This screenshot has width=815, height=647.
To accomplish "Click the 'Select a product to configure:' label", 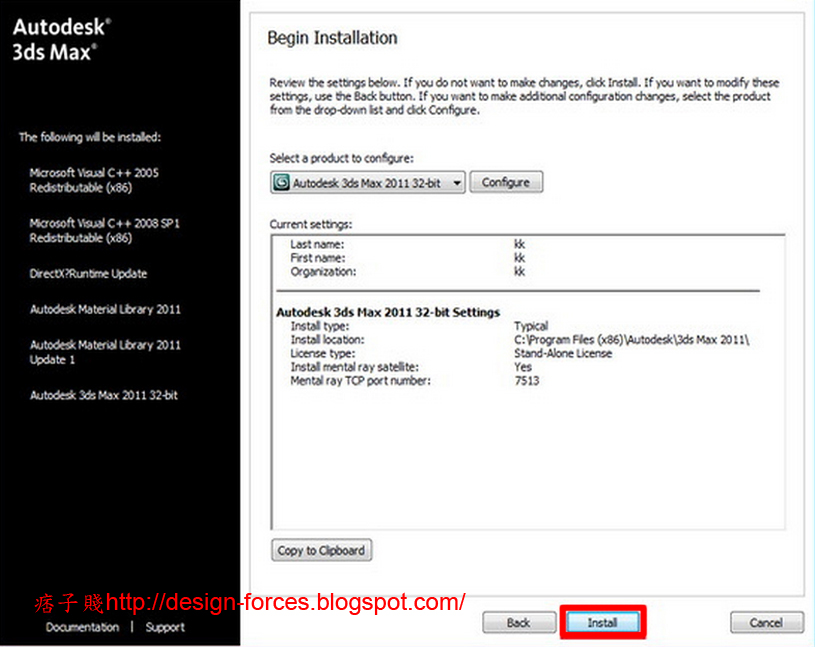I will 341,158.
